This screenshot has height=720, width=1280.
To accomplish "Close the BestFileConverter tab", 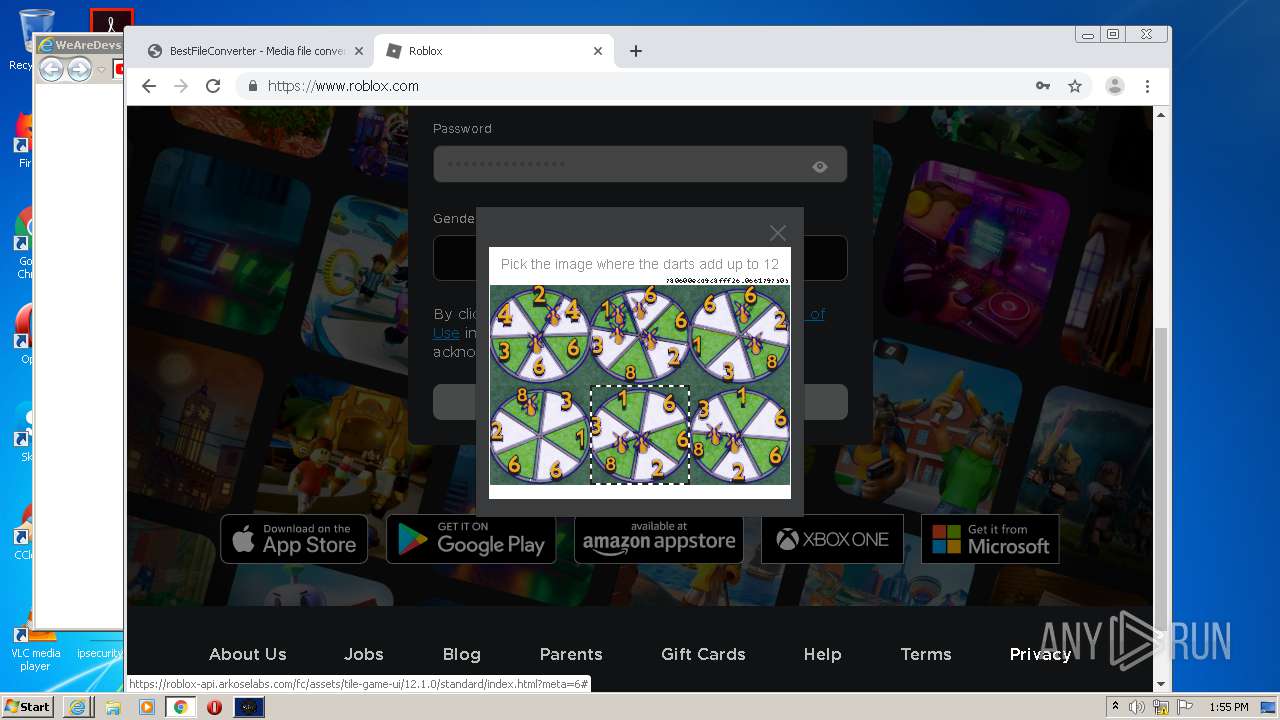I will (x=359, y=51).
